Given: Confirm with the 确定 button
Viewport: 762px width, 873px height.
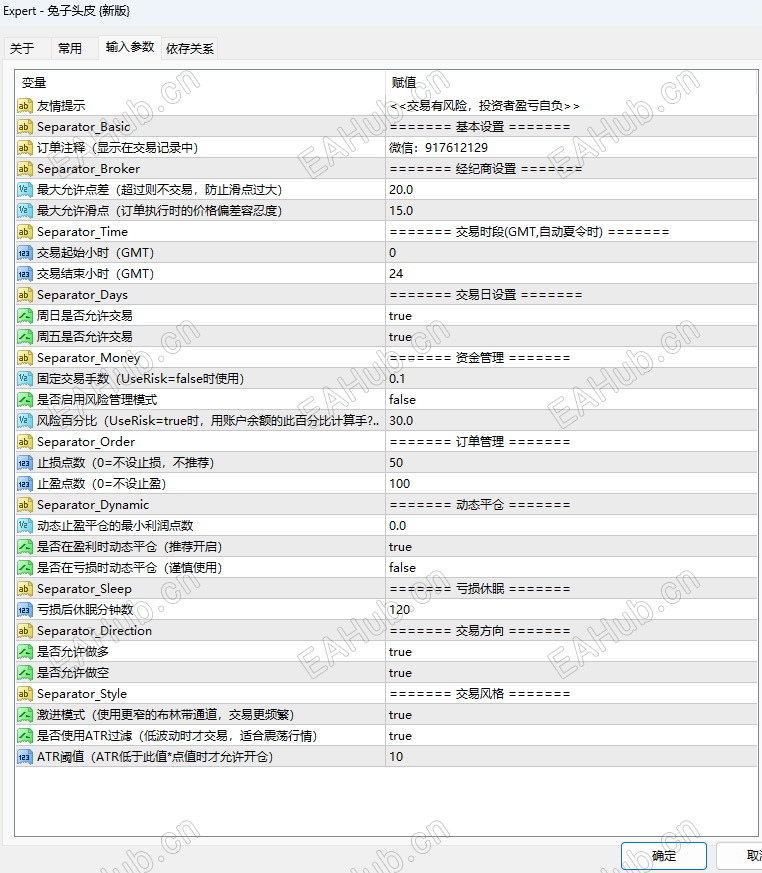Looking at the screenshot, I should pyautogui.click(x=663, y=856).
